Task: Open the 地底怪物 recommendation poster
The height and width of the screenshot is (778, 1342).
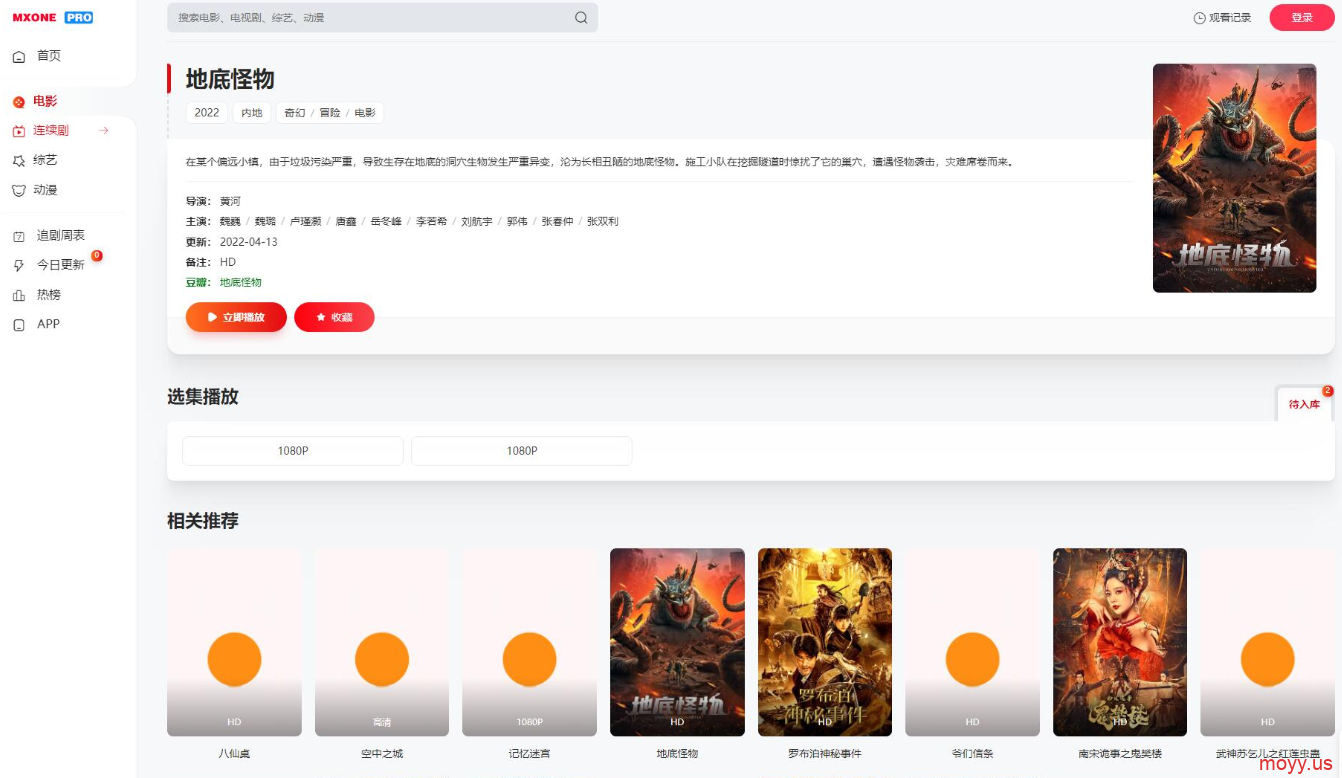Action: coord(677,642)
